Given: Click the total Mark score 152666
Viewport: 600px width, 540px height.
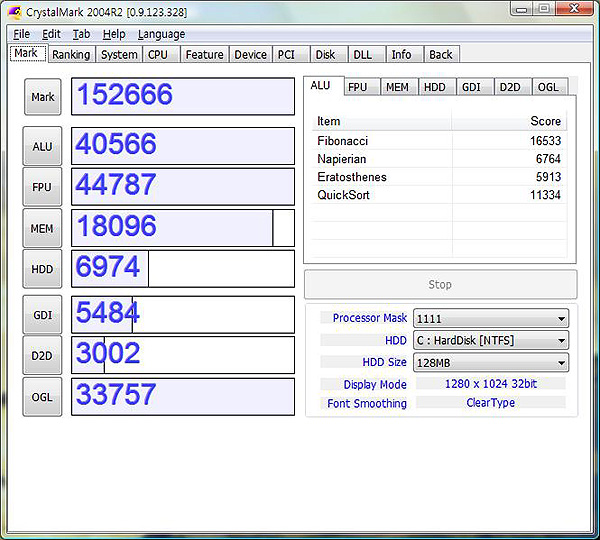Looking at the screenshot, I should pos(125,95).
